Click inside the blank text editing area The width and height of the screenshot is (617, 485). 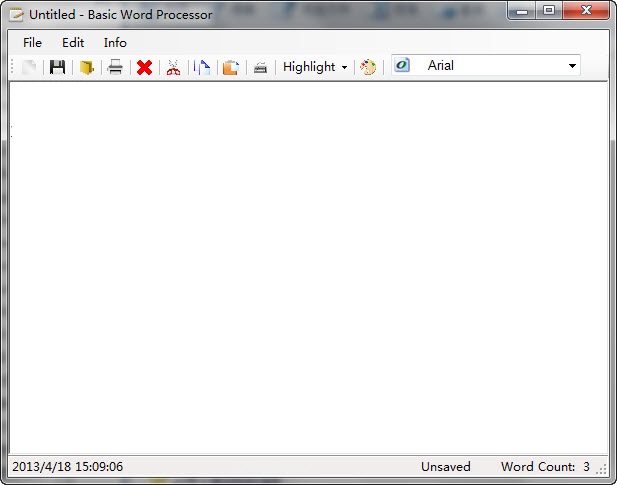click(308, 268)
